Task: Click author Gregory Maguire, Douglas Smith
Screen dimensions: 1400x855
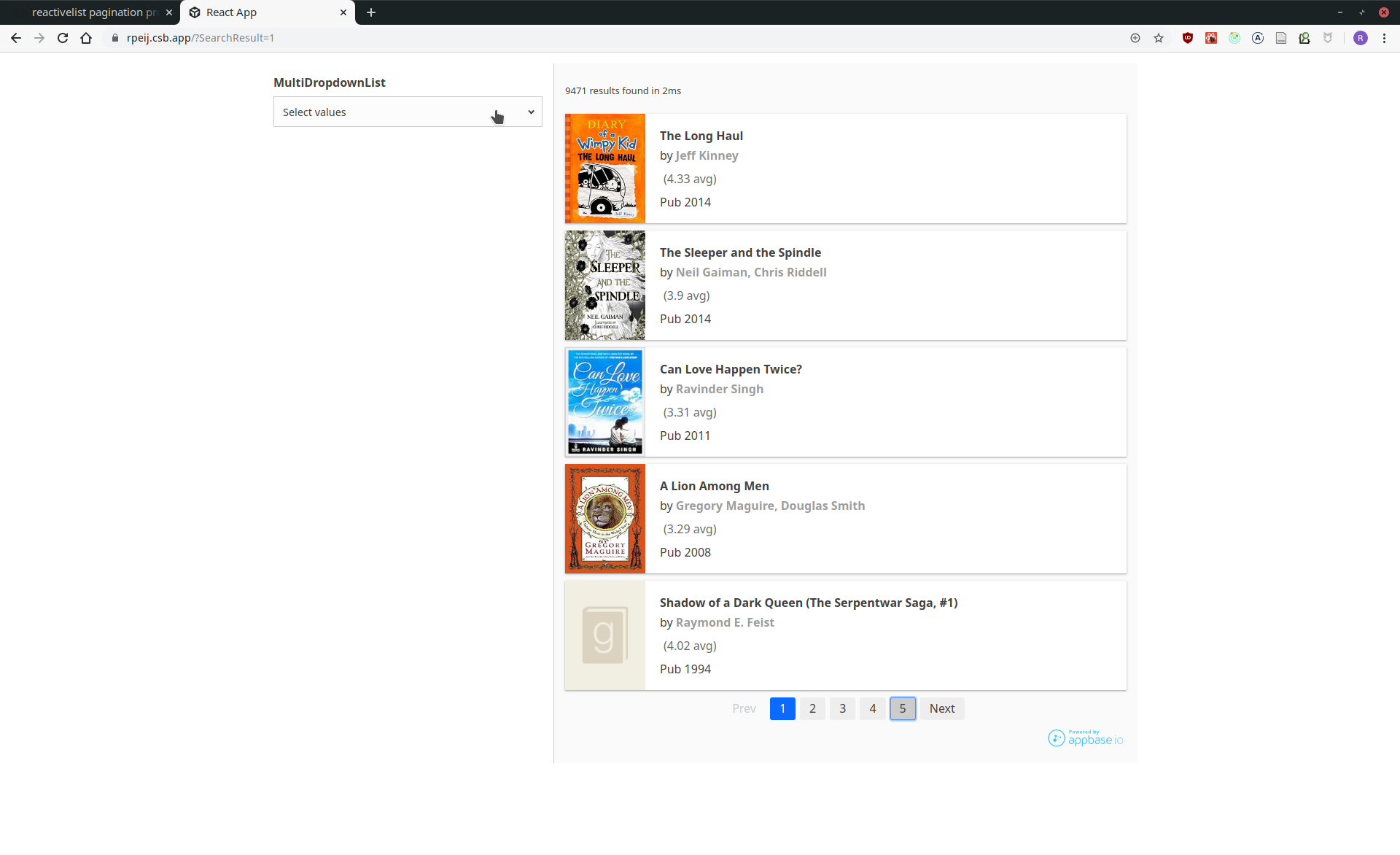Action: pos(771,506)
